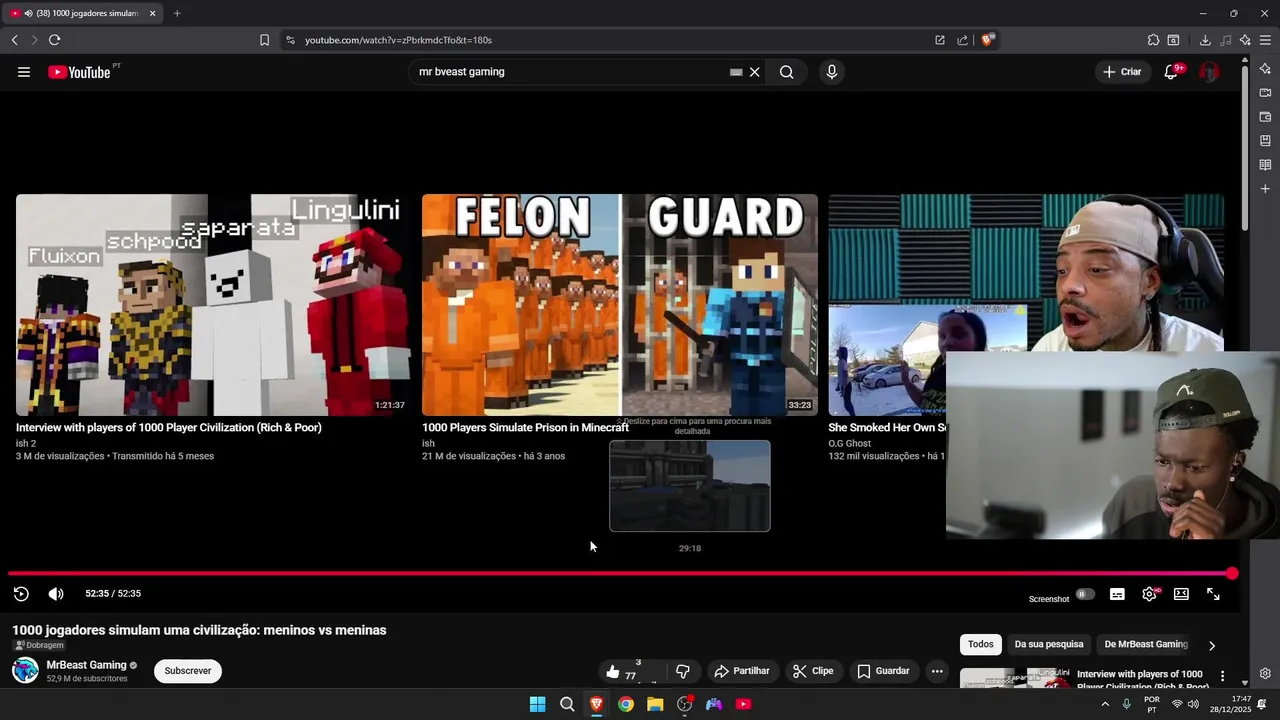
Task: Go forward in the browser
Action: click(x=34, y=40)
